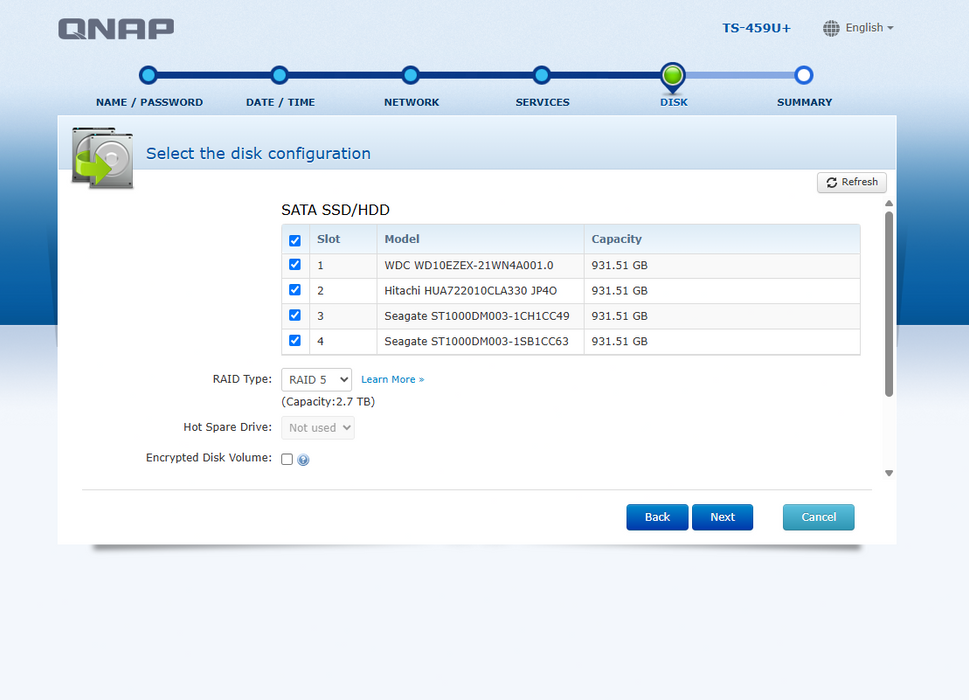Screen dimensions: 969x700
Task: Select the SERVICES step label
Action: pos(543,103)
